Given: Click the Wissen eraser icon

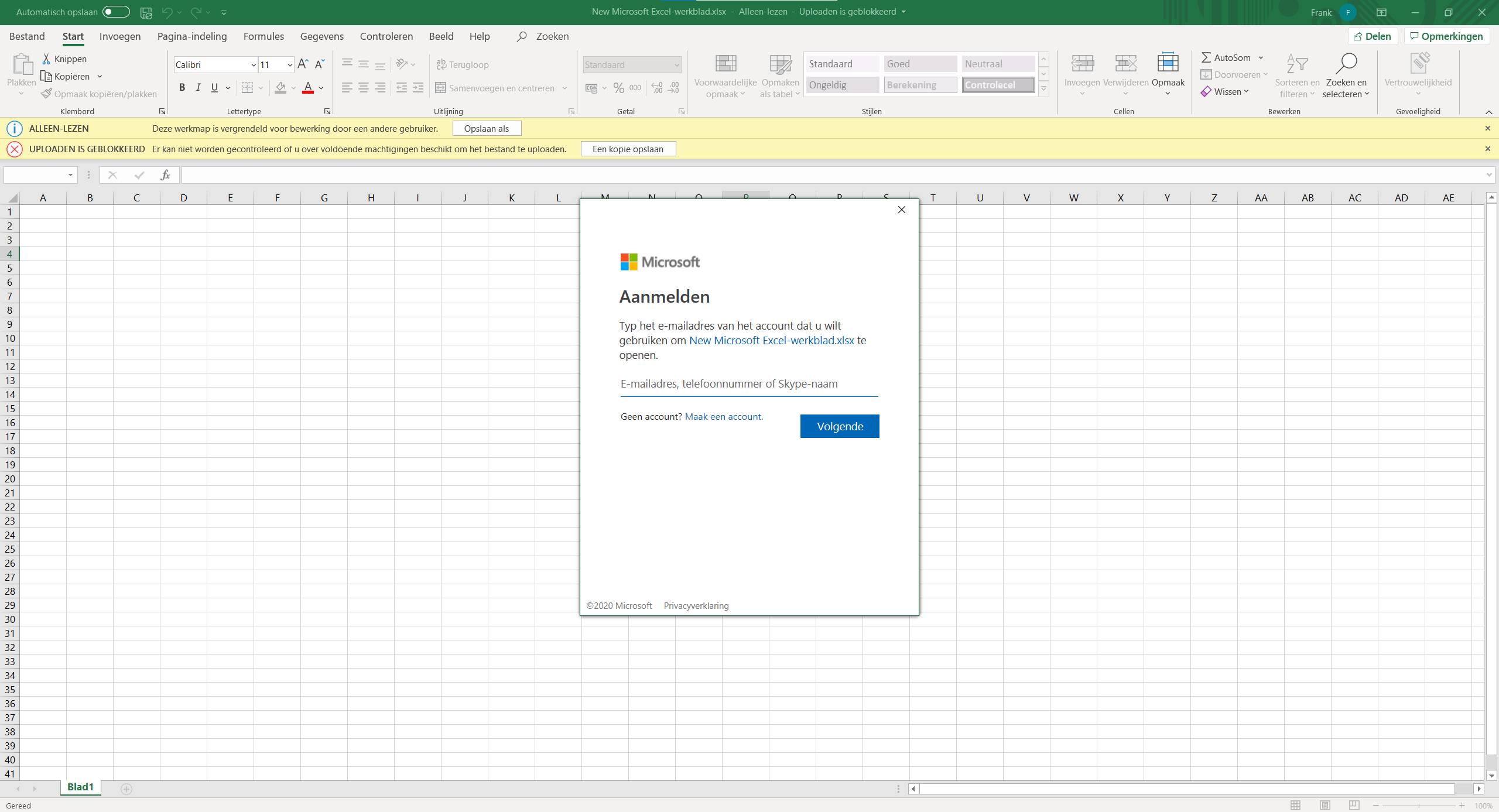Looking at the screenshot, I should [1206, 92].
